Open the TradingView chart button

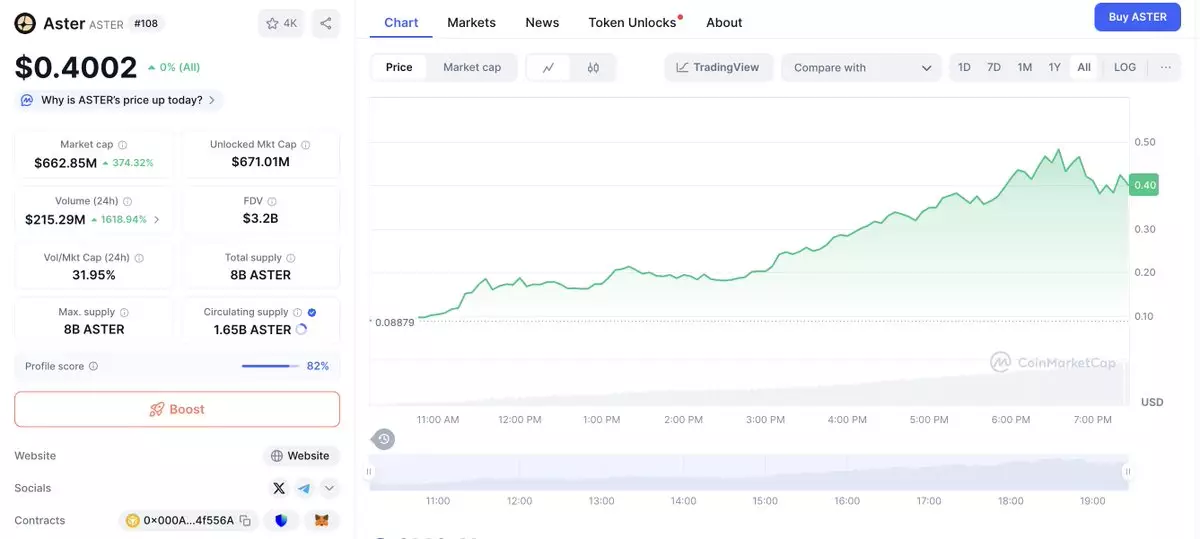pyautogui.click(x=717, y=68)
